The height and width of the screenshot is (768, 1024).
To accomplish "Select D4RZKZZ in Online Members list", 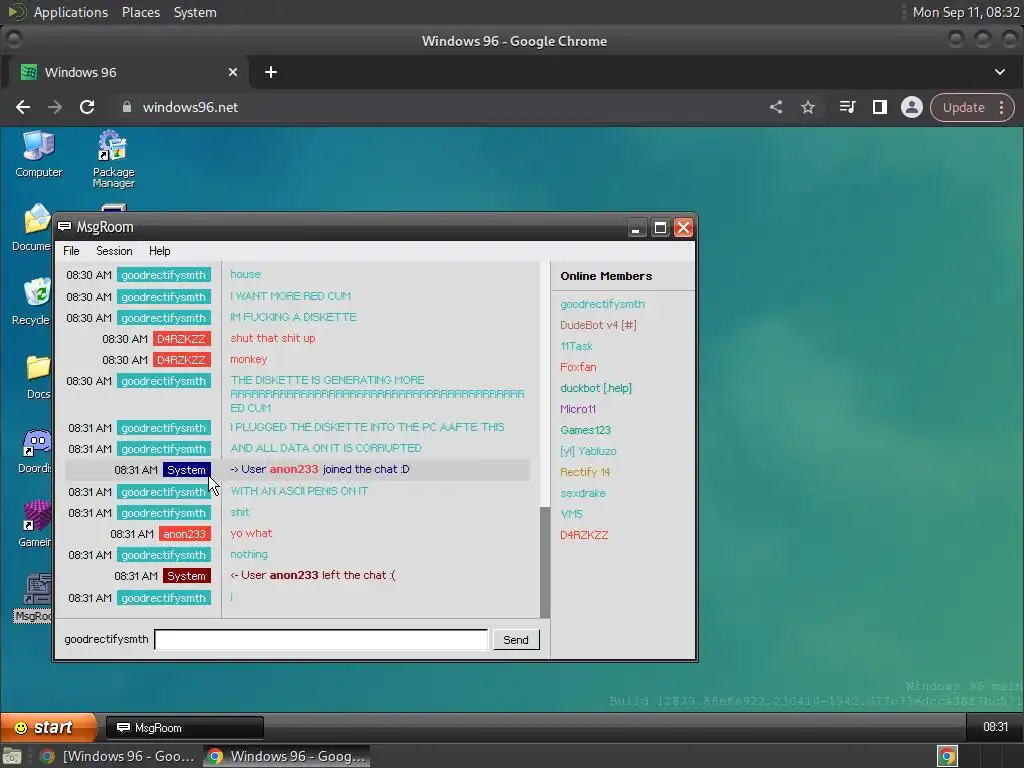I will [x=584, y=535].
